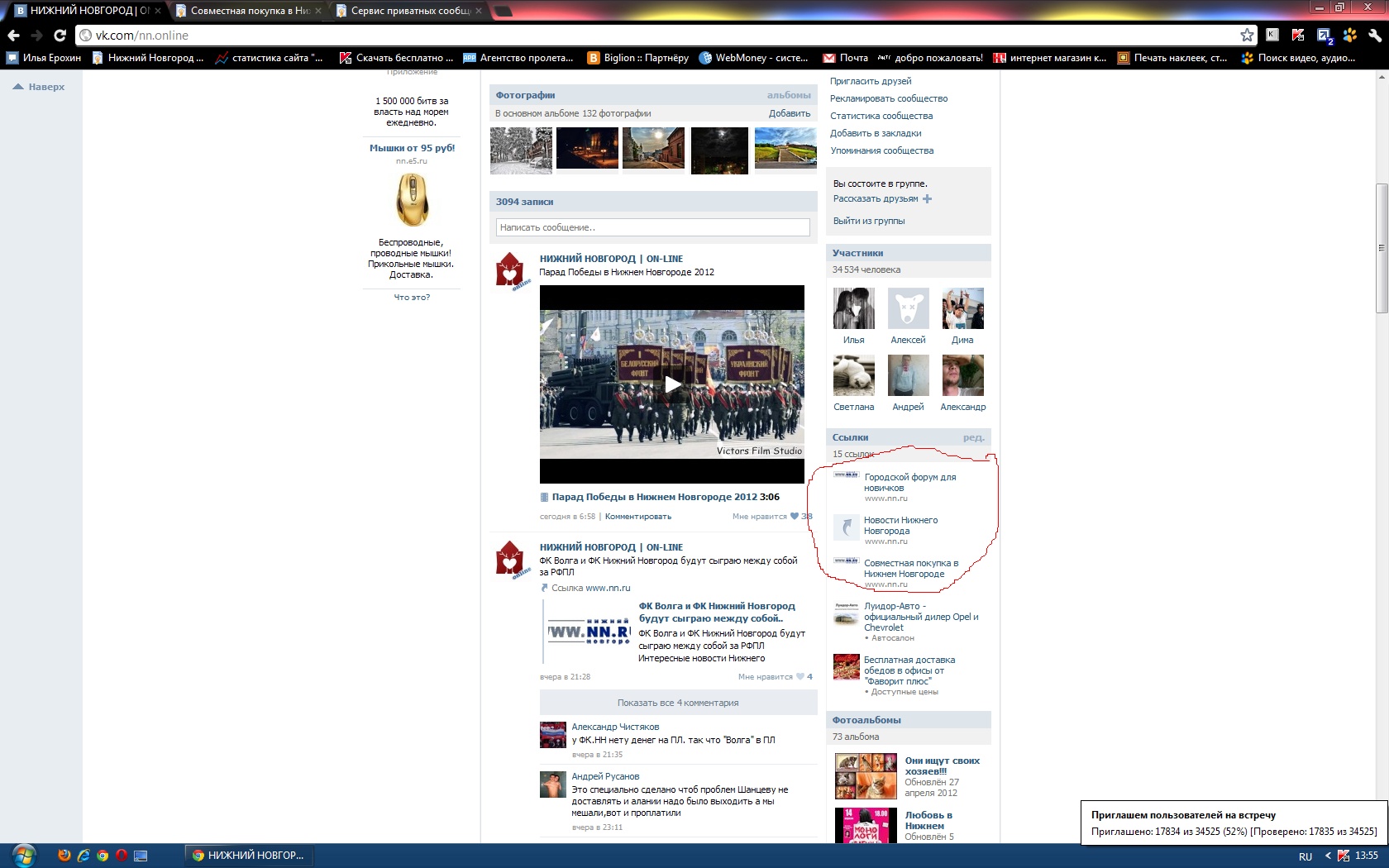
Task: Click Наверх up arrow link
Action: pos(39,87)
